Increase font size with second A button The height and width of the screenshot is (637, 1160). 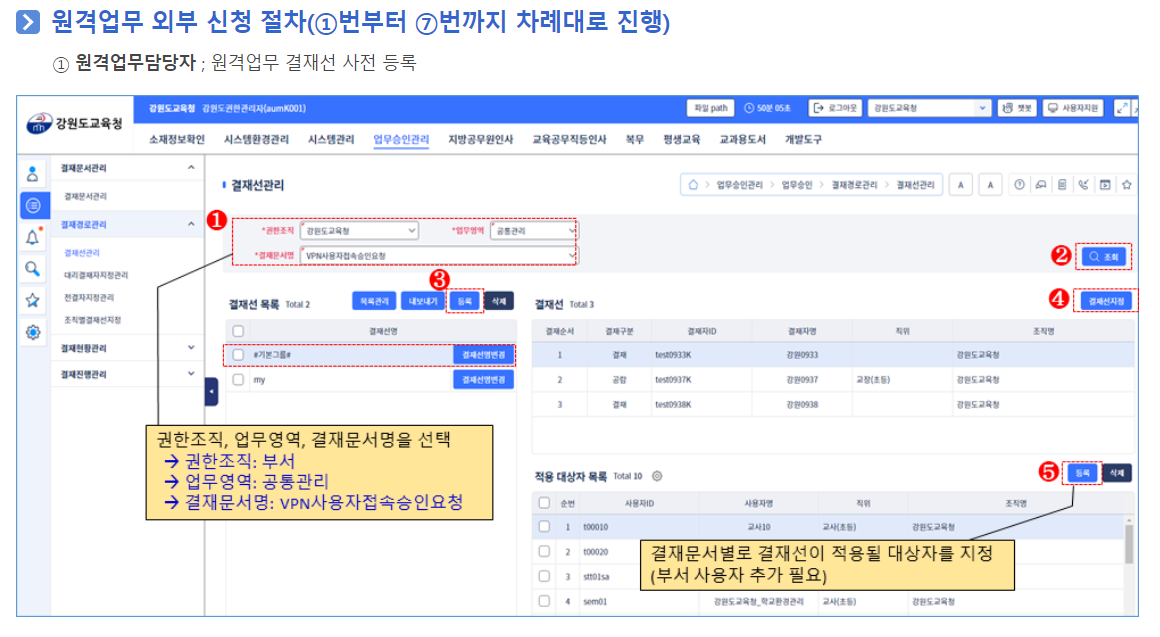point(991,185)
